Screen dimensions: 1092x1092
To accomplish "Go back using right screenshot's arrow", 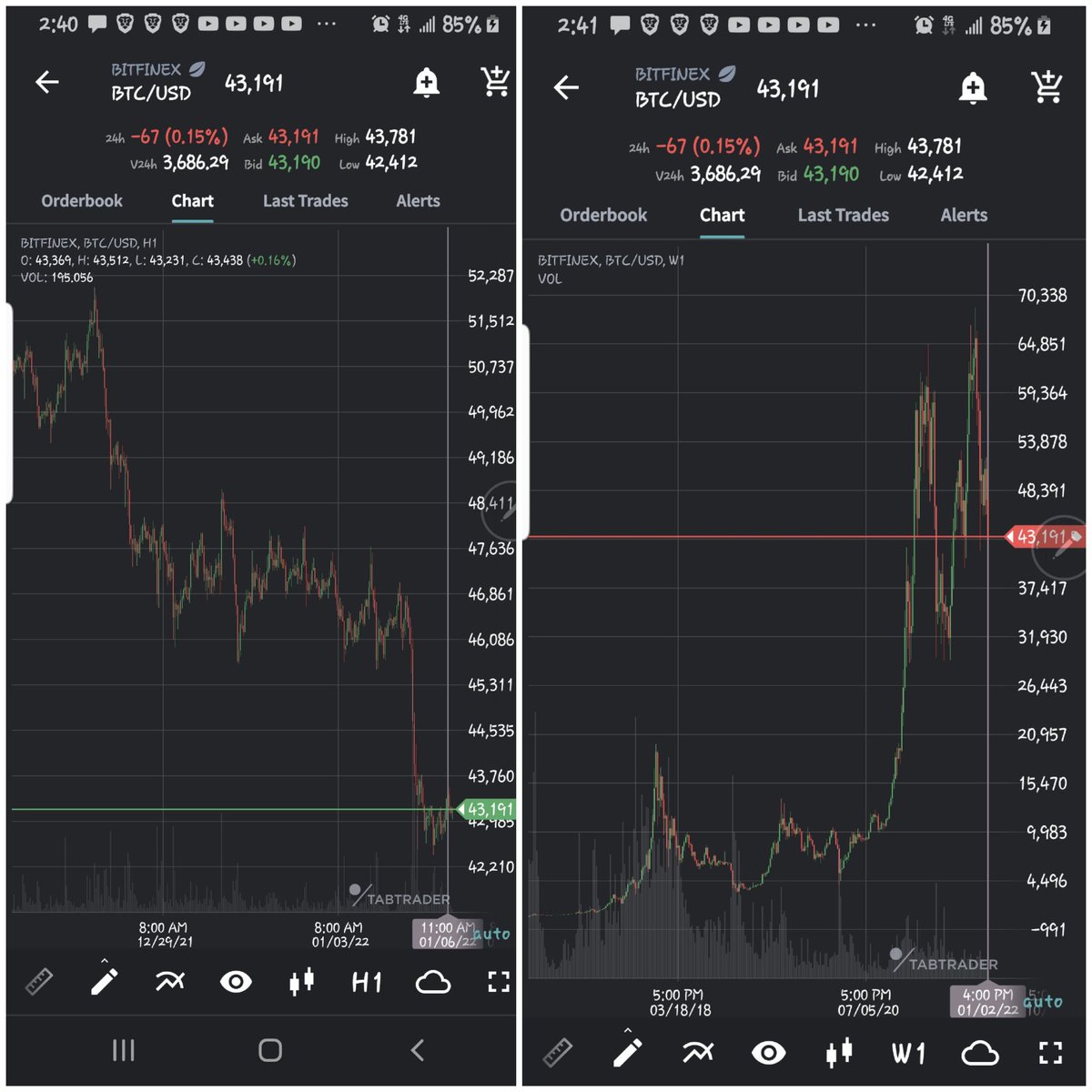I will click(566, 87).
